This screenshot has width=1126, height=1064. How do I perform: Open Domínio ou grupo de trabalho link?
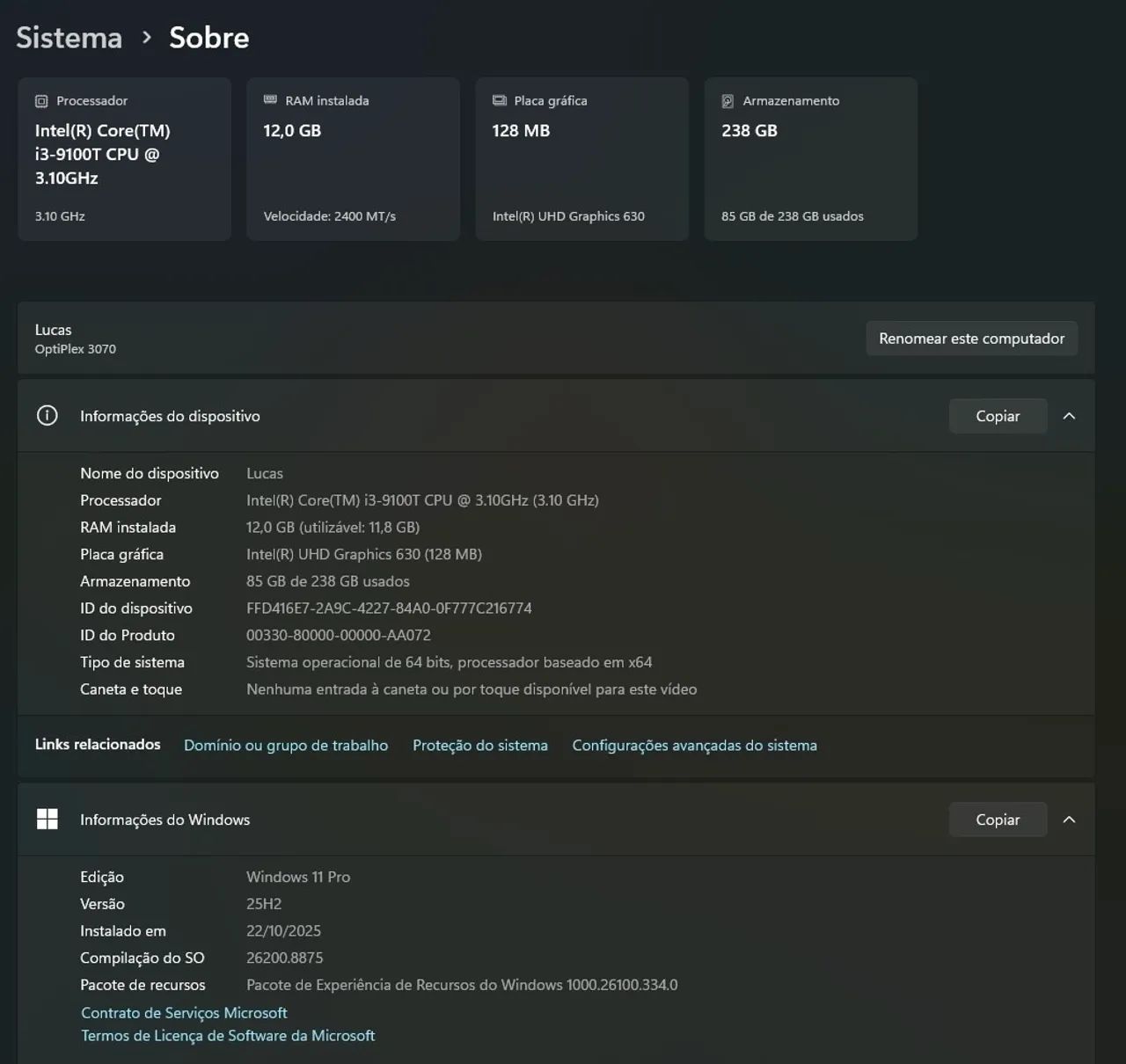(286, 745)
